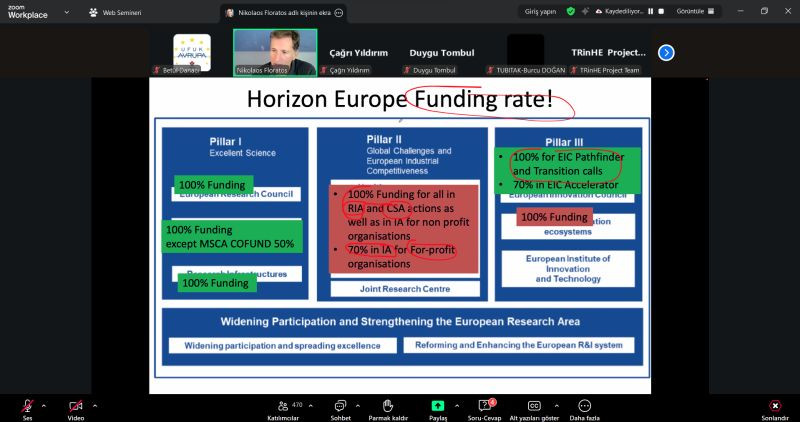Image resolution: width=800 pixels, height=422 pixels.
Task: Open audio options chevron next to Ses
Action: coord(43,406)
